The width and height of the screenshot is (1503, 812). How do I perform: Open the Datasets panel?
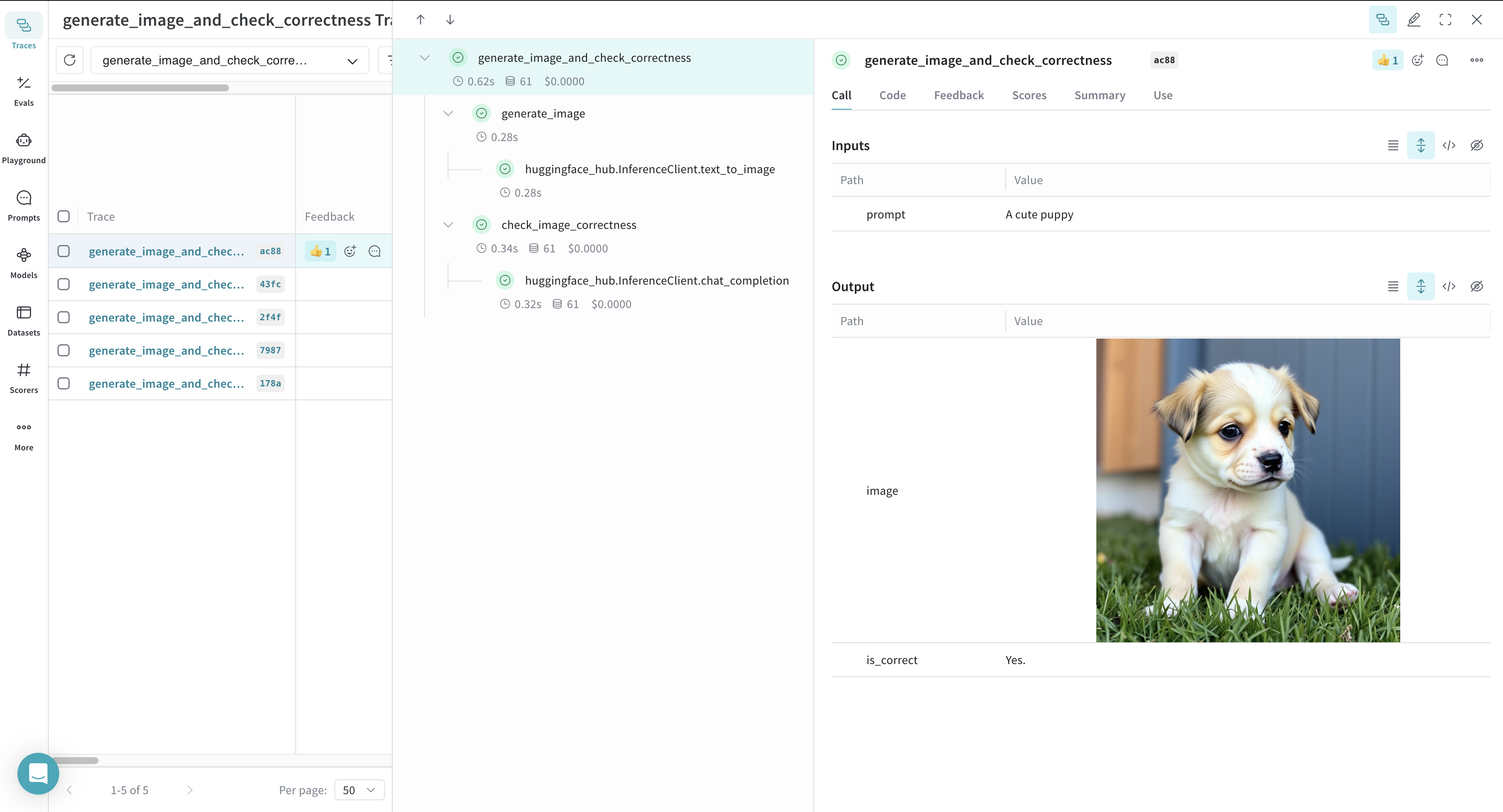tap(24, 319)
